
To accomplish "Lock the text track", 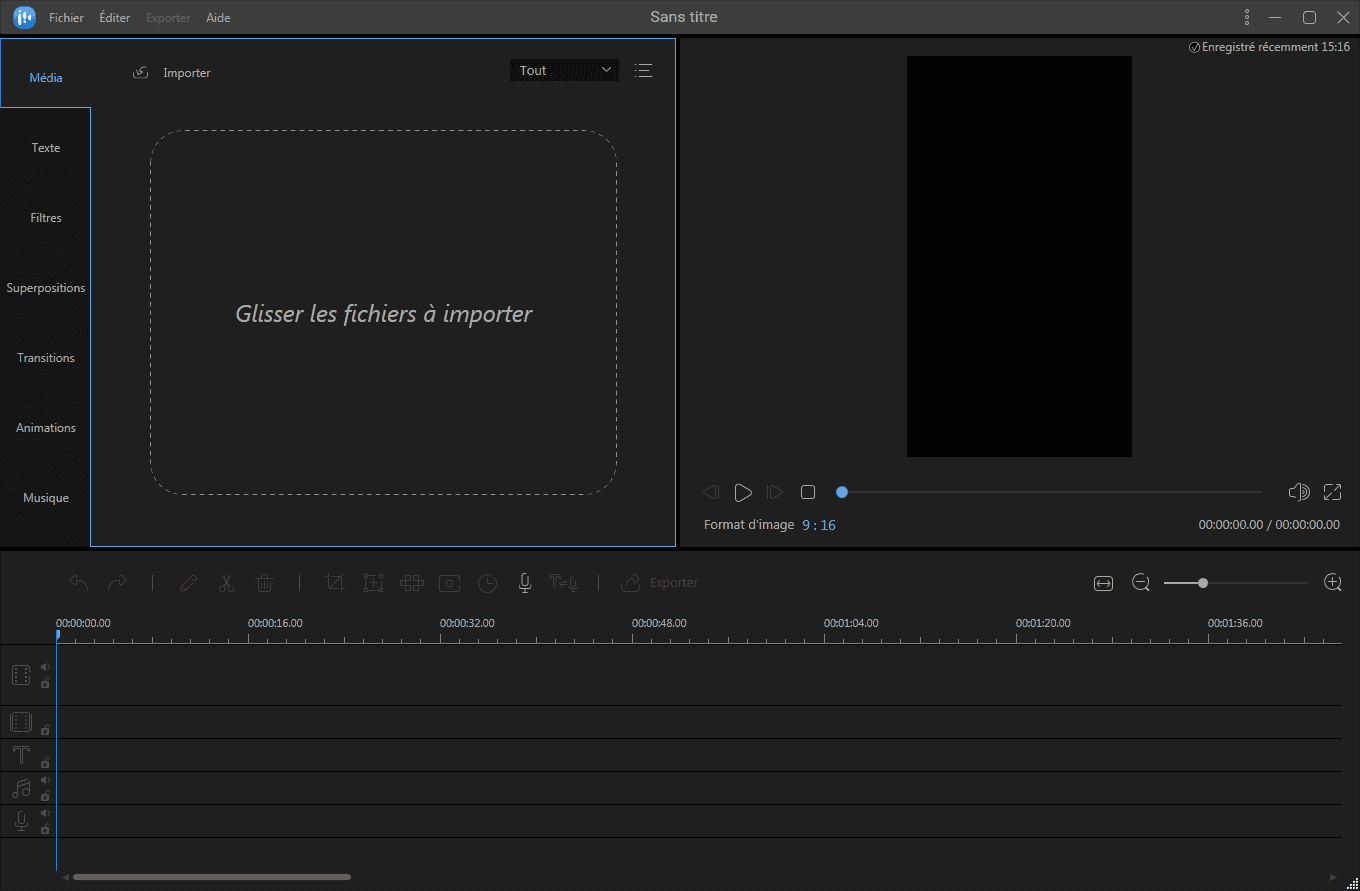I will [45, 763].
